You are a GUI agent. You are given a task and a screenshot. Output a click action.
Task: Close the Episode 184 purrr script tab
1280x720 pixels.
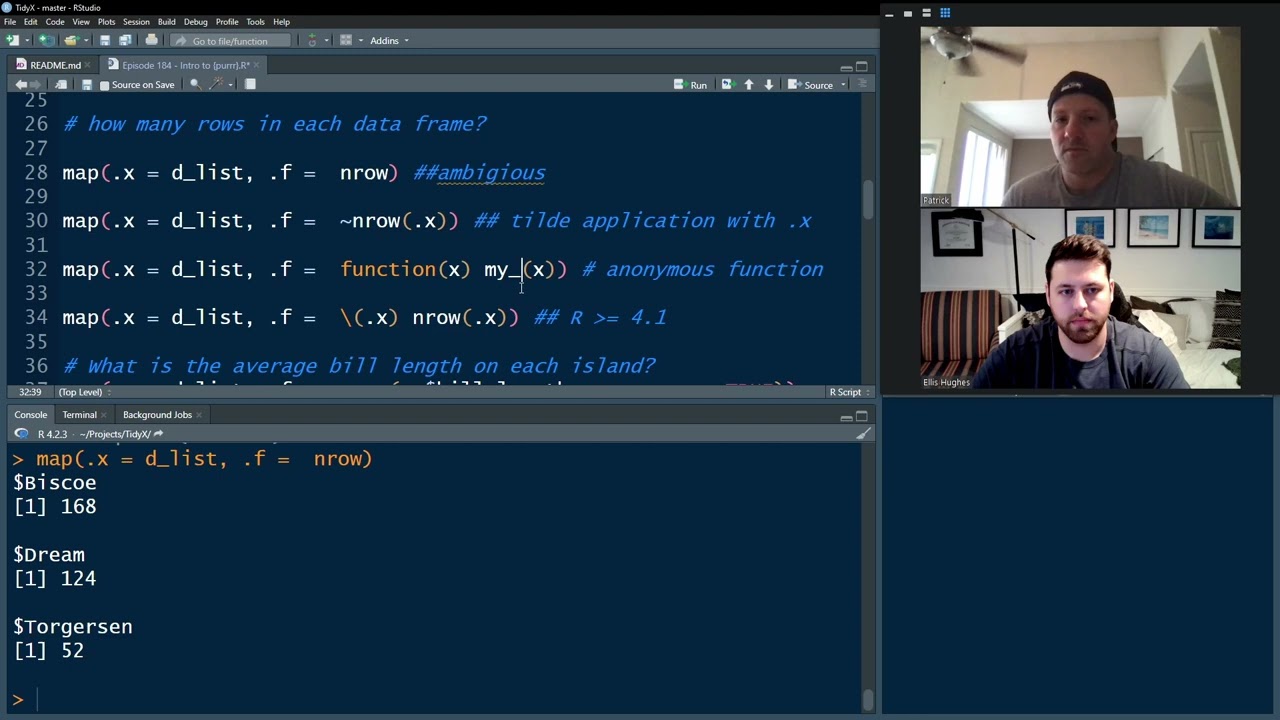coord(256,65)
